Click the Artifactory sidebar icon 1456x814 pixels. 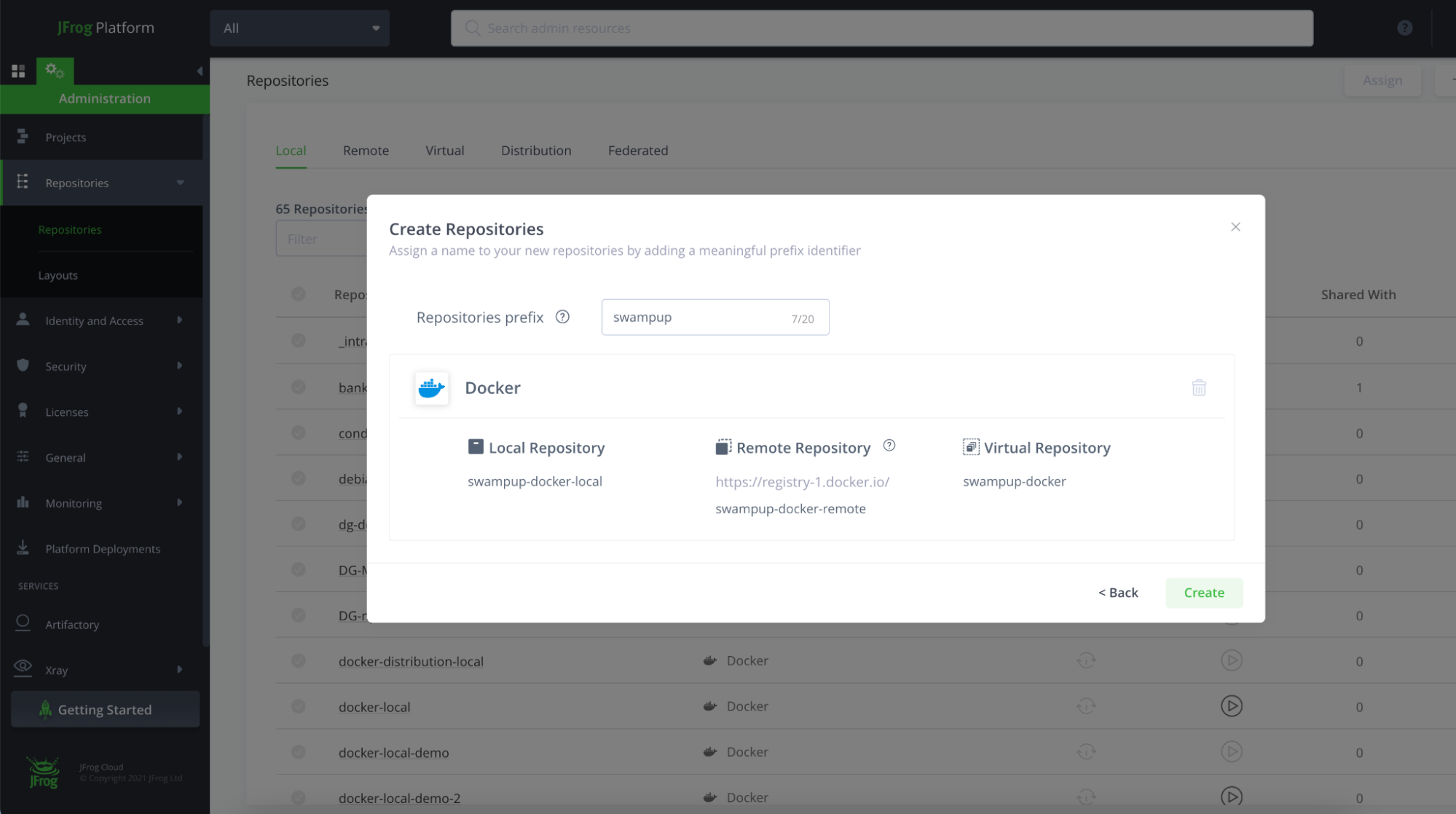pos(22,623)
